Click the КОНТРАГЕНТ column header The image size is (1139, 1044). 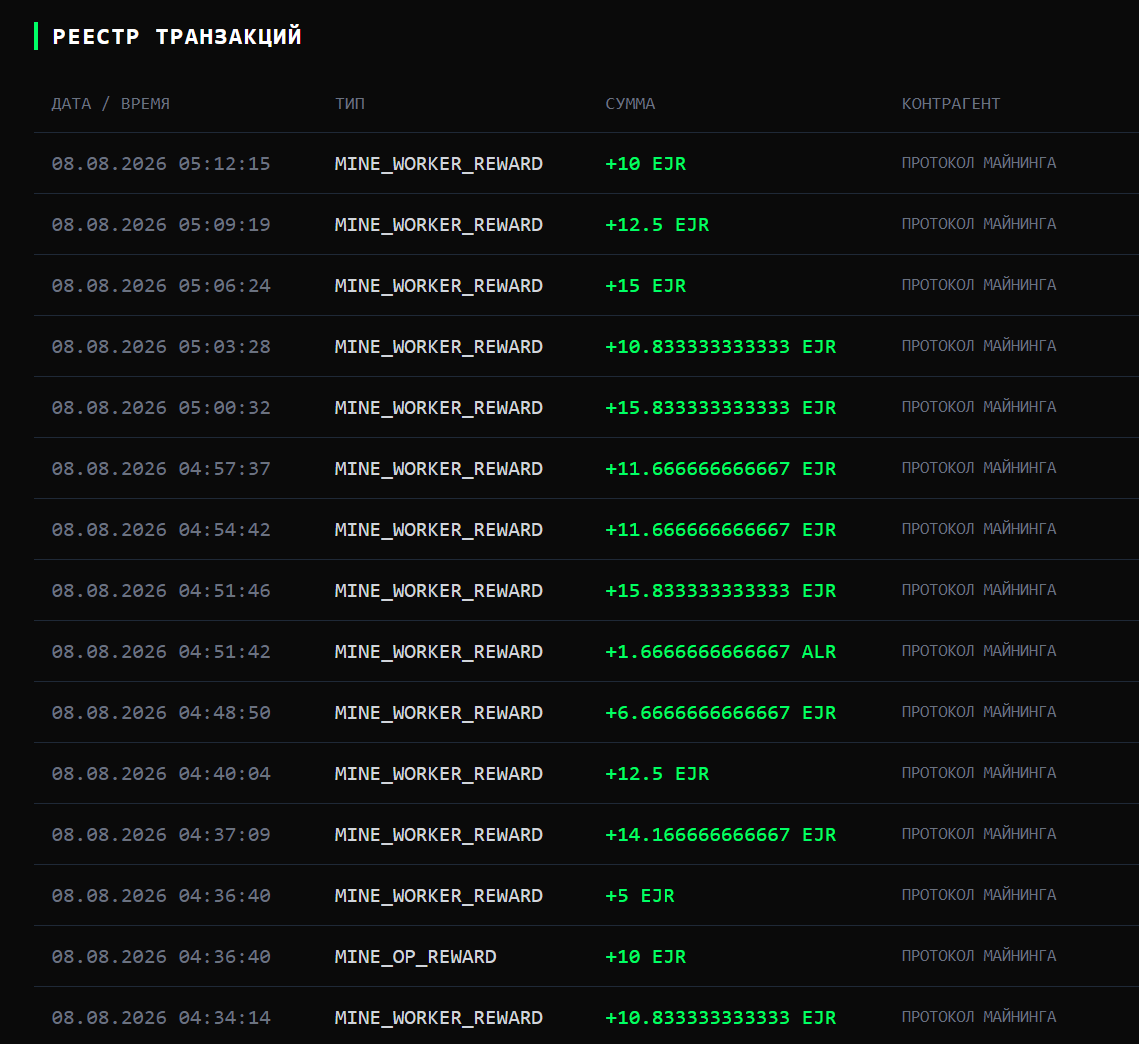(951, 104)
